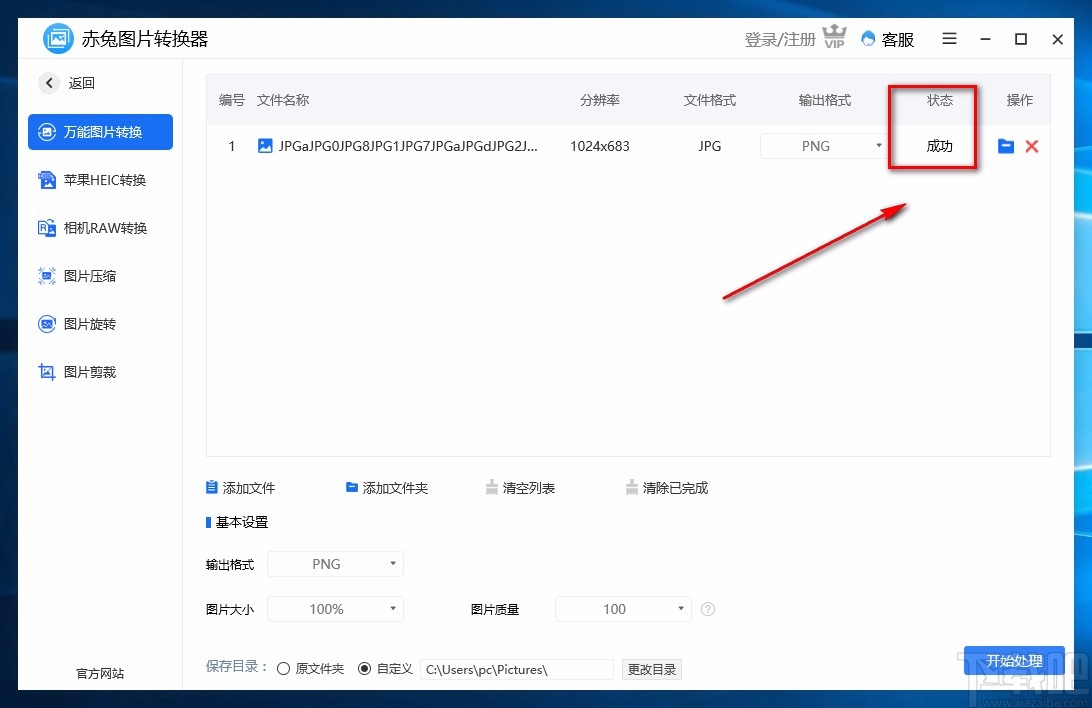
Task: Select the 原文件夹 save option
Action: coord(283,668)
